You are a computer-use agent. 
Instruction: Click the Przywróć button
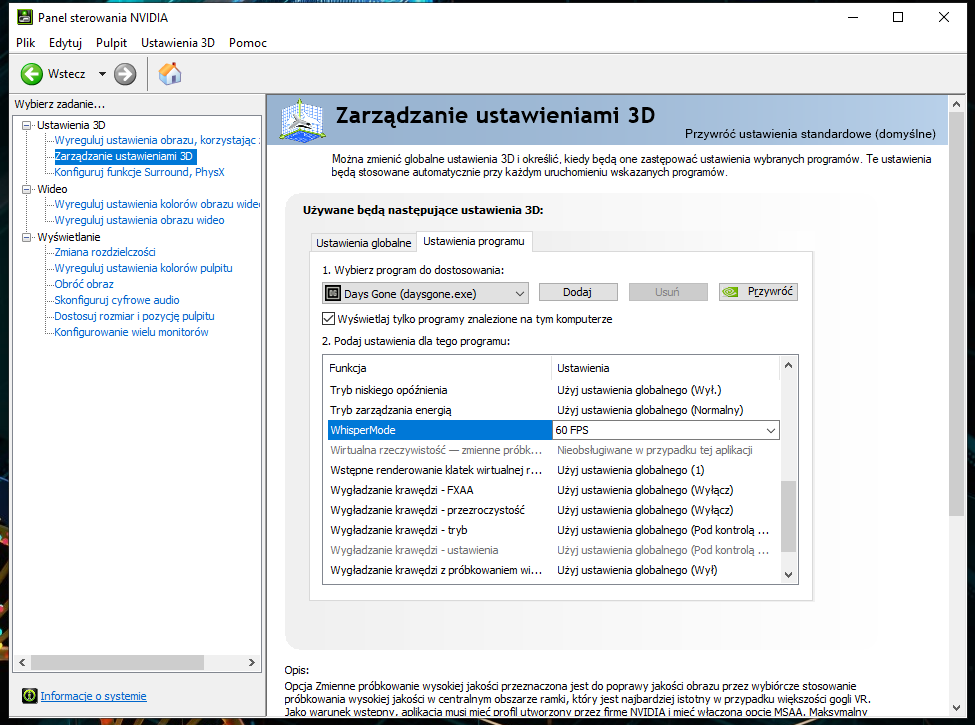[x=758, y=292]
